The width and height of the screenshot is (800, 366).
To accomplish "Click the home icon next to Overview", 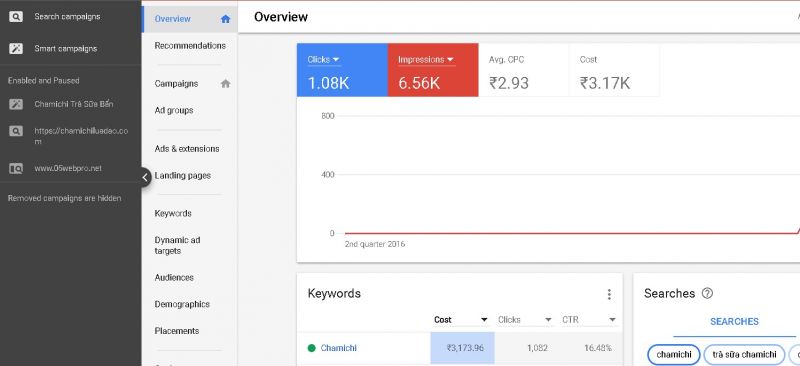I will (x=226, y=19).
